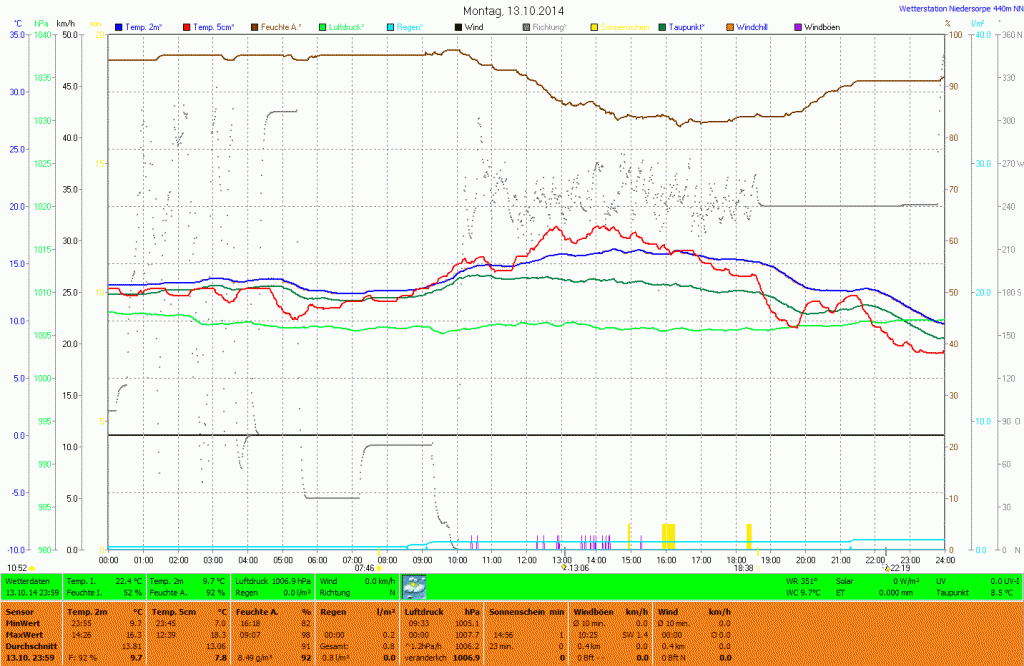Click the 12:00 mark on time axis
The image size is (1024, 666).
pos(526,560)
